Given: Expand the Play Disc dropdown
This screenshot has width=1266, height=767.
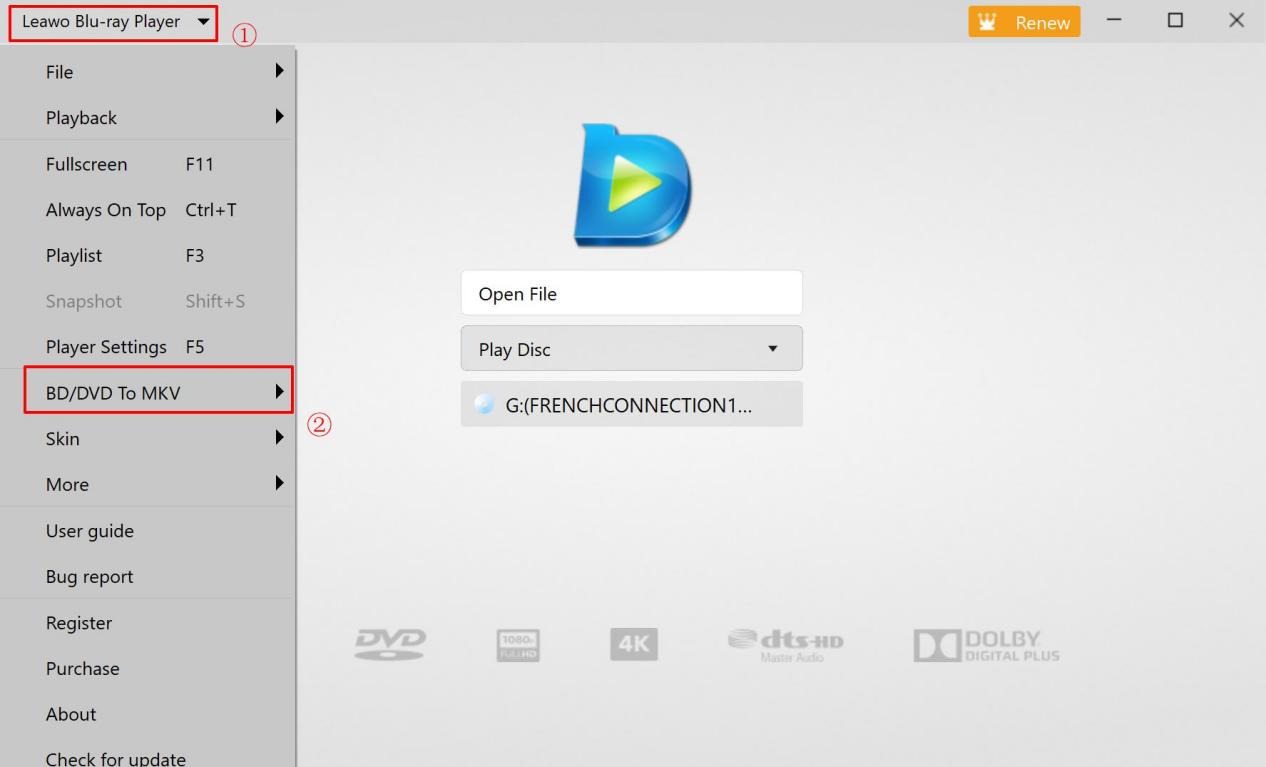Looking at the screenshot, I should [x=631, y=349].
